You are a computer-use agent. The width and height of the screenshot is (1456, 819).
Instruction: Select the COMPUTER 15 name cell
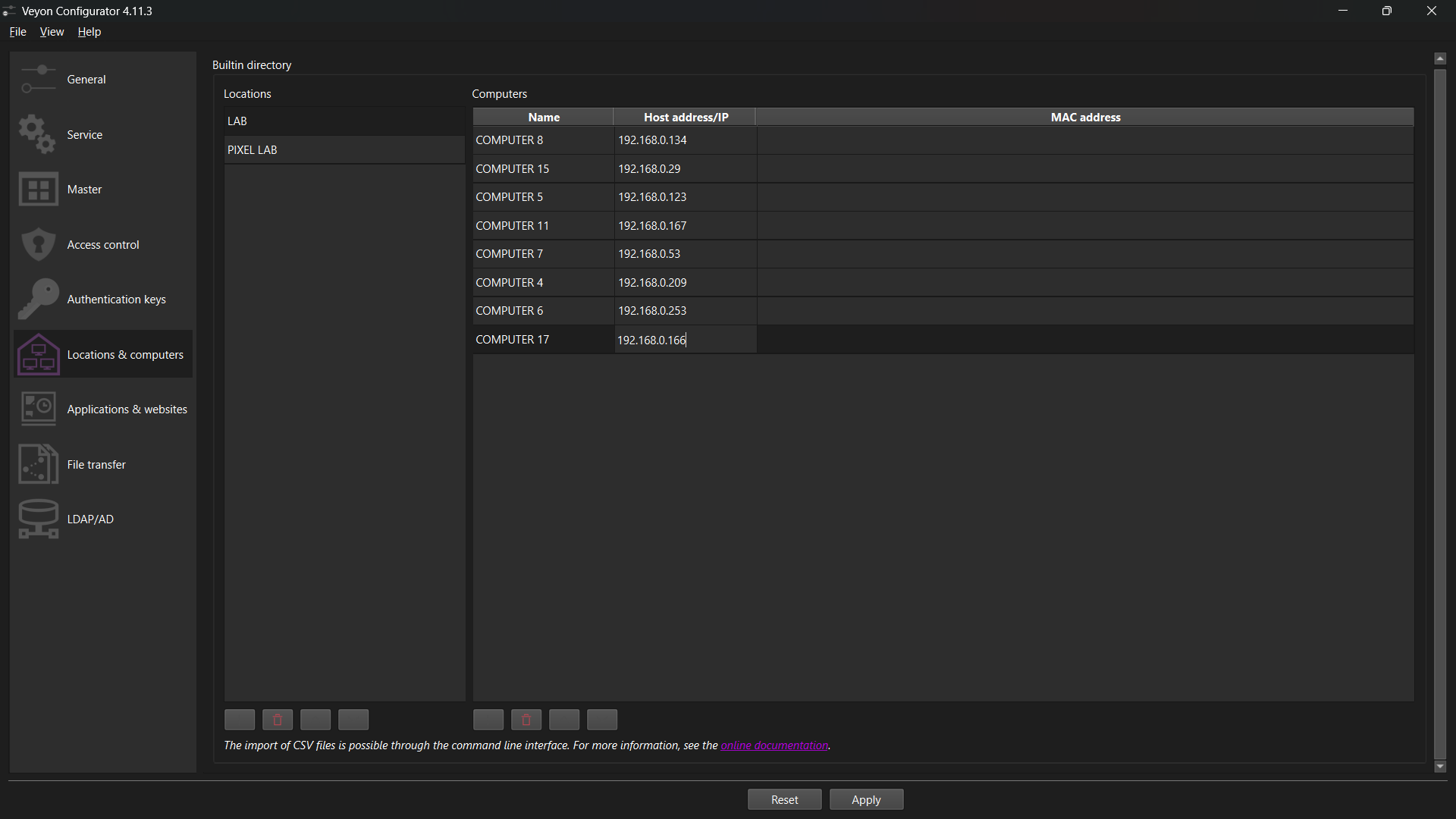click(x=544, y=169)
